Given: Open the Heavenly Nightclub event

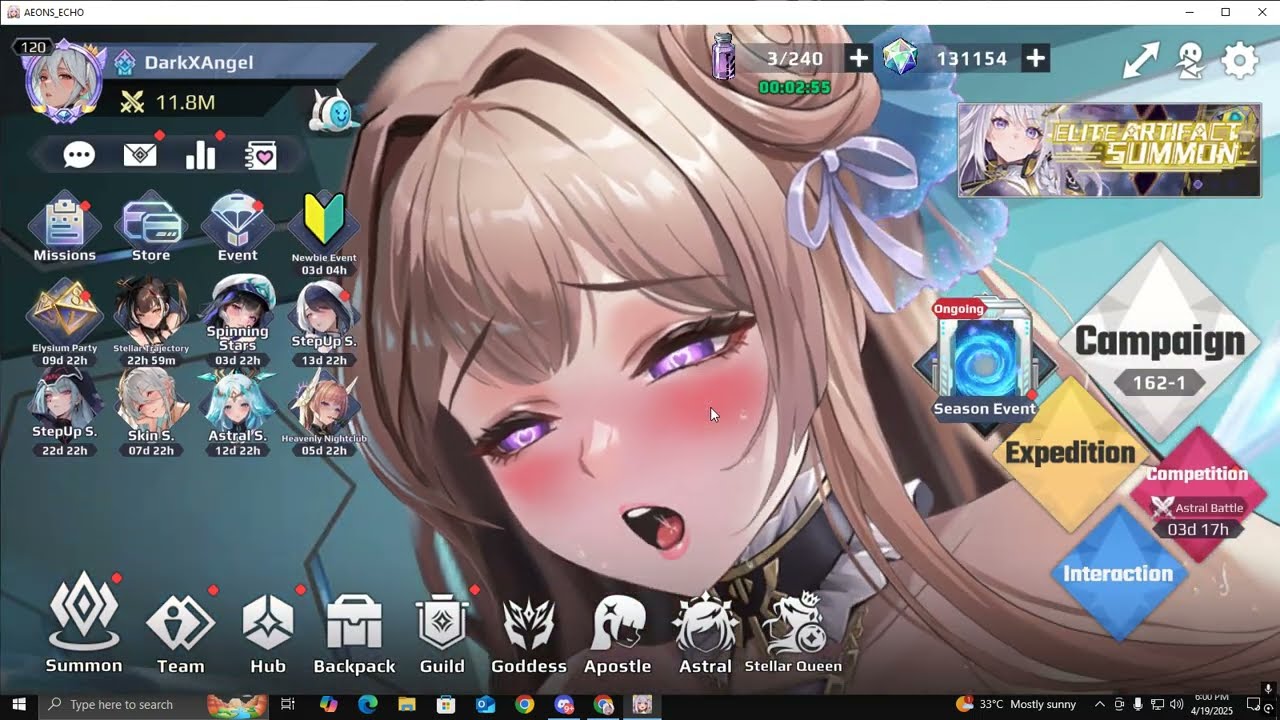Looking at the screenshot, I should point(324,412).
